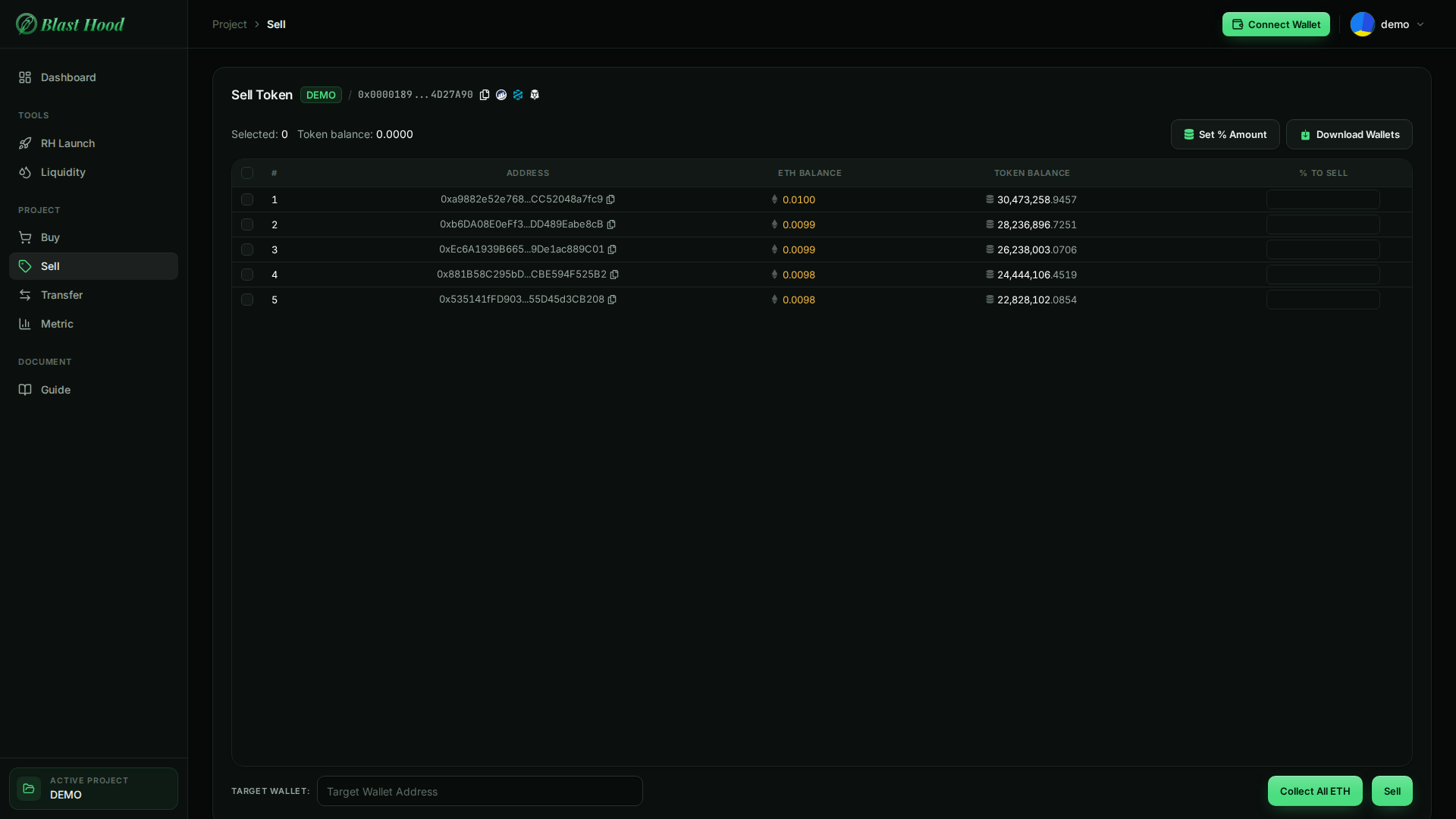This screenshot has height=819, width=1456.
Task: Copy the token contract address 0x0000189...4D27A90
Action: pyautogui.click(x=485, y=95)
